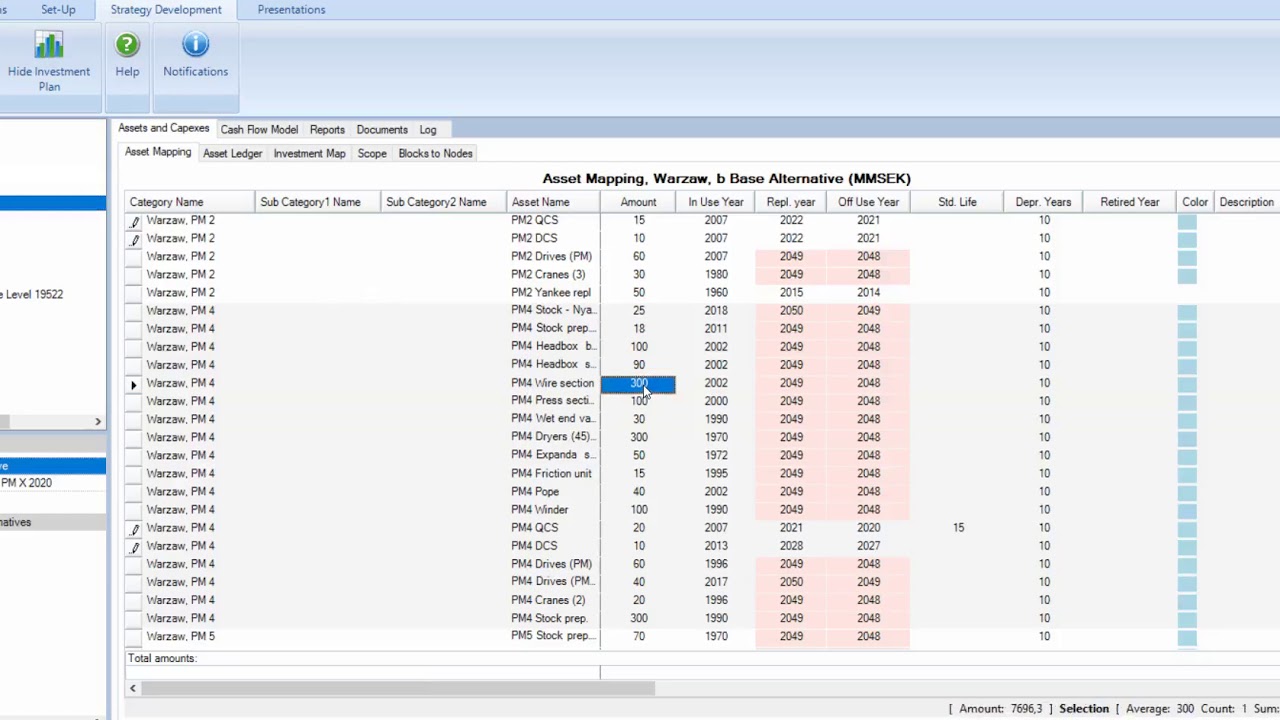
Task: Click Amount 18 for PM4 Stock prep.
Action: (x=638, y=329)
